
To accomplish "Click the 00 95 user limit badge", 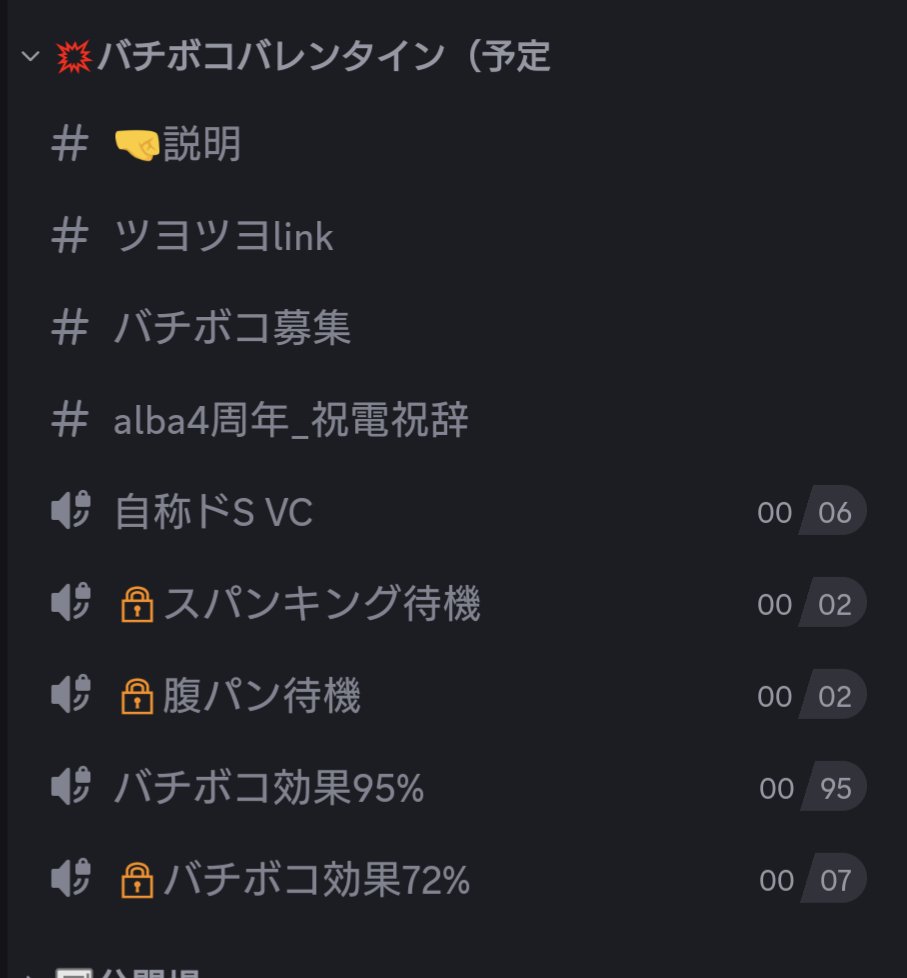I will [x=812, y=787].
